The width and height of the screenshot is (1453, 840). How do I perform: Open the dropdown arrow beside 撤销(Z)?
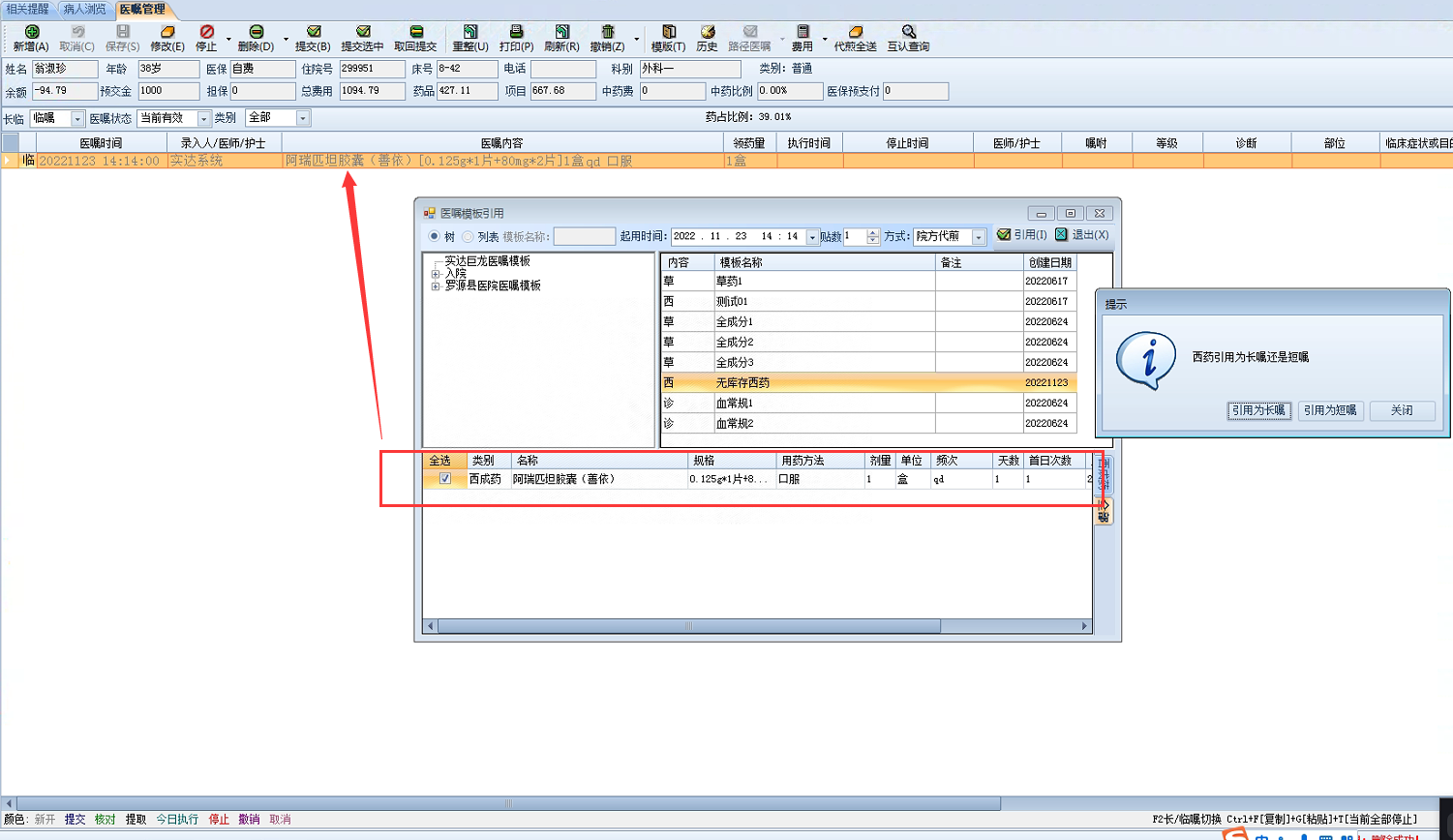pos(638,40)
